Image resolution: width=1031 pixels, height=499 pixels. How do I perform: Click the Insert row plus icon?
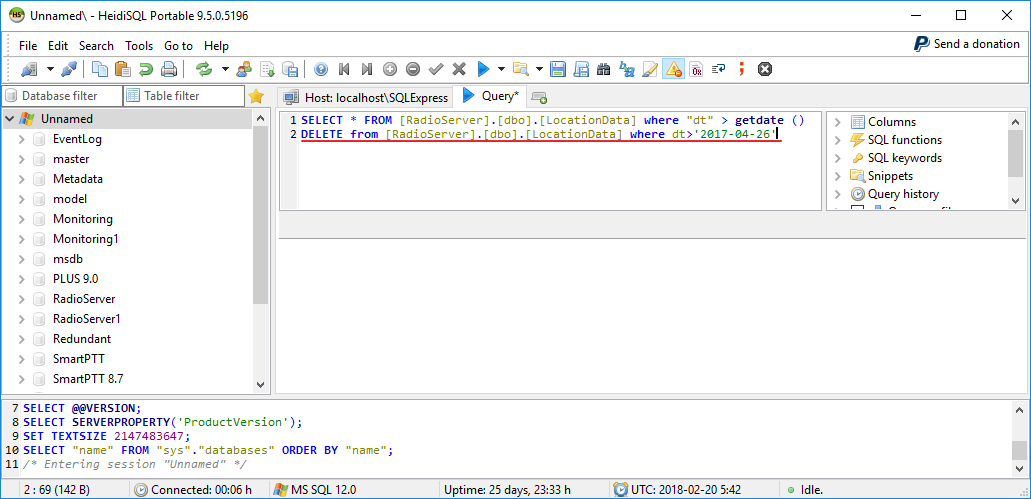click(390, 68)
